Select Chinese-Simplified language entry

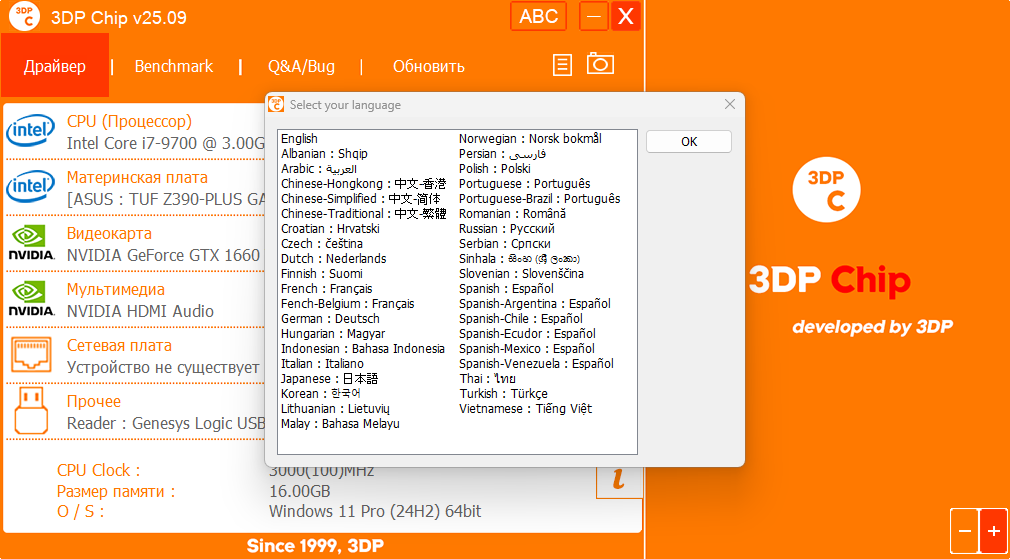pos(363,198)
